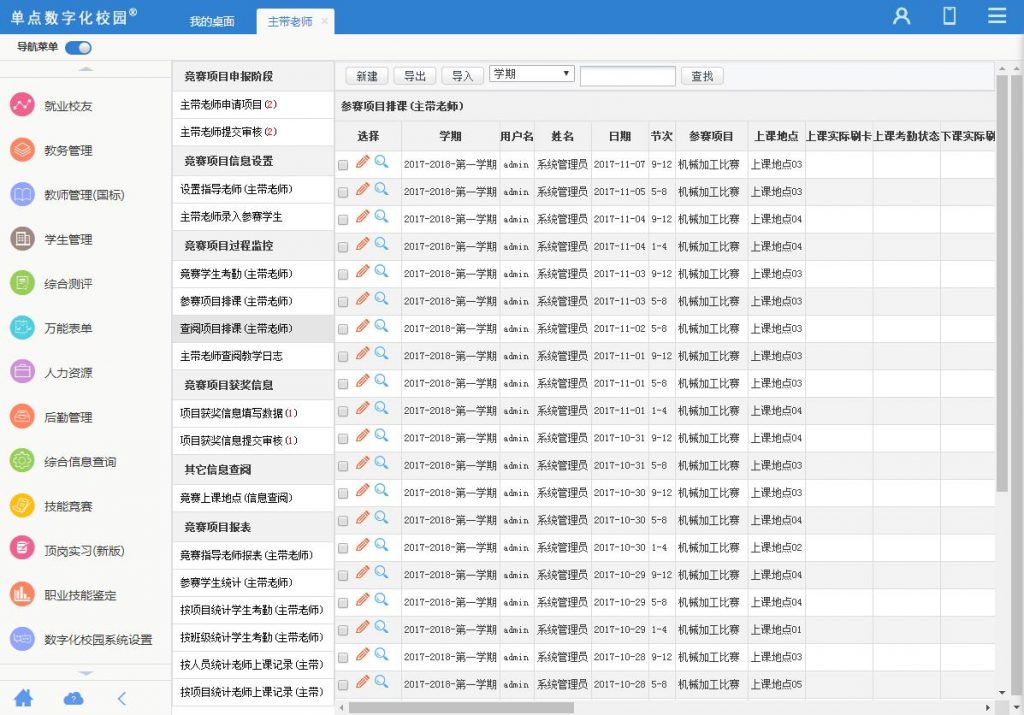Focus the search text input field
This screenshot has width=1024, height=715.
628,76
